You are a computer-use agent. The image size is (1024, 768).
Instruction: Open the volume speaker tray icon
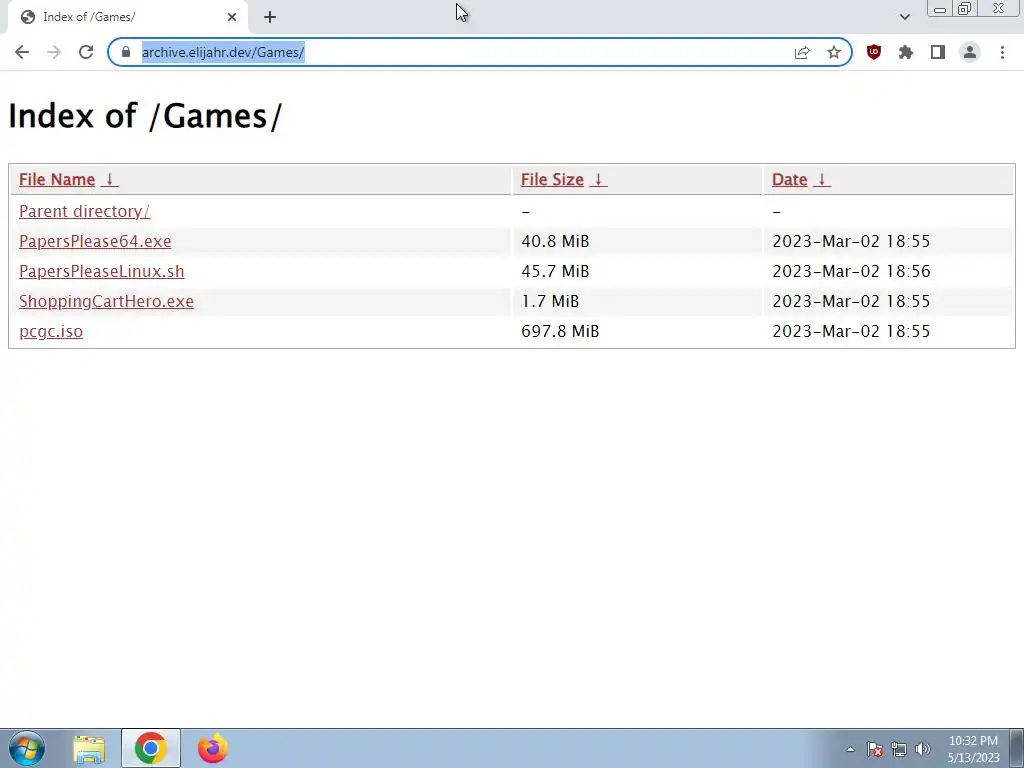click(923, 749)
